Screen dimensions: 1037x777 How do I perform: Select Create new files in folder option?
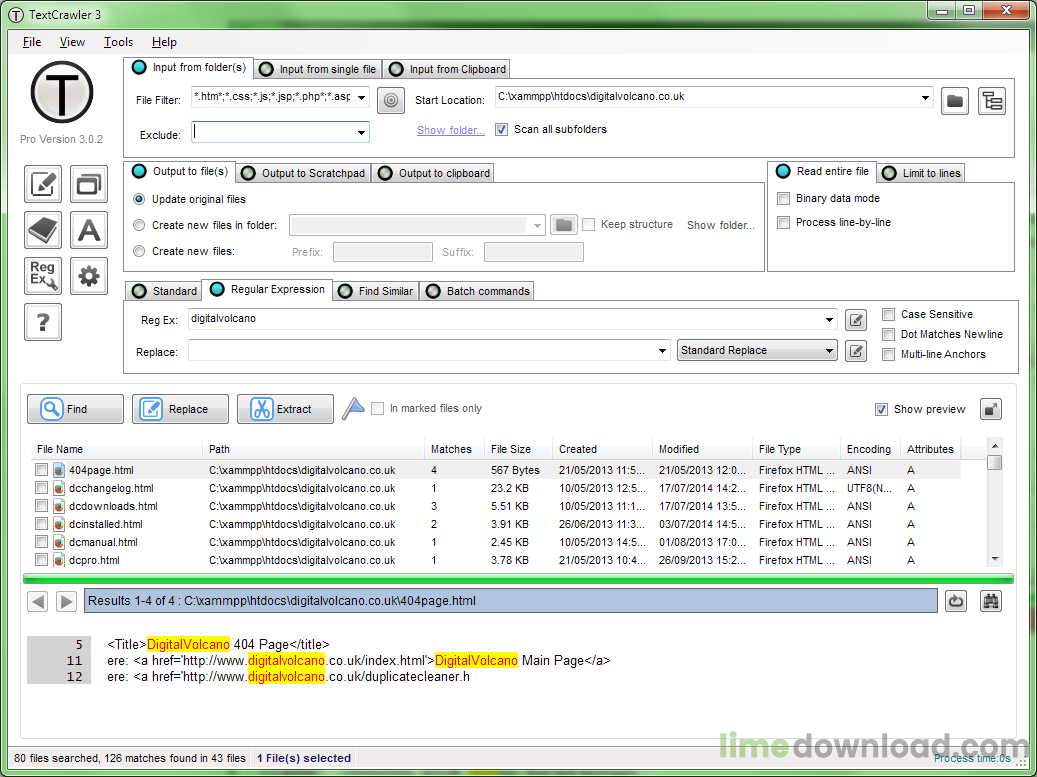139,225
